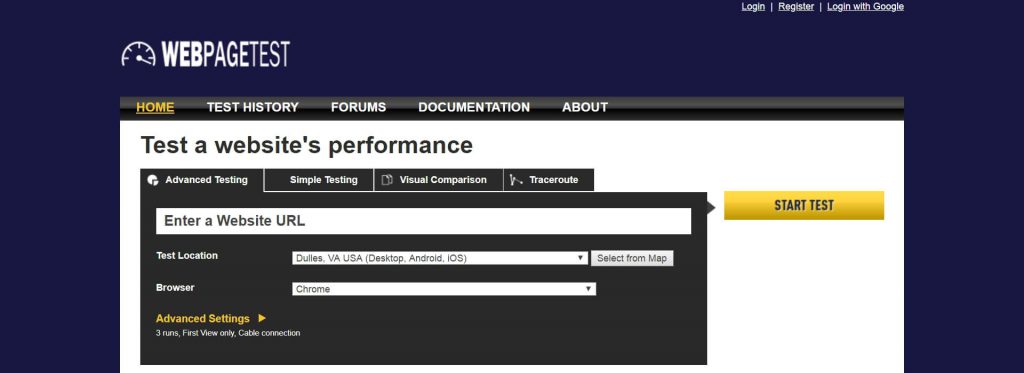
Task: Focus the Enter a Website URL field
Action: point(423,221)
